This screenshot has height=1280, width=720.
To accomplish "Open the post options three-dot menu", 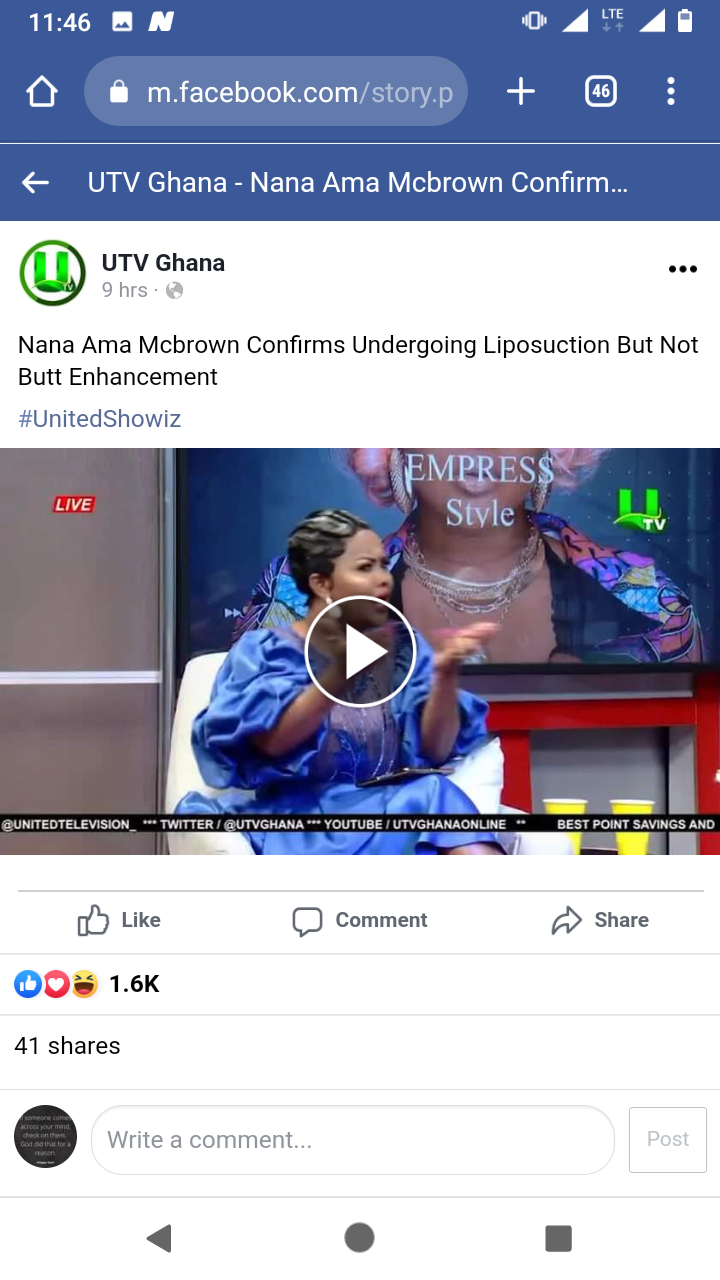I will point(682,269).
